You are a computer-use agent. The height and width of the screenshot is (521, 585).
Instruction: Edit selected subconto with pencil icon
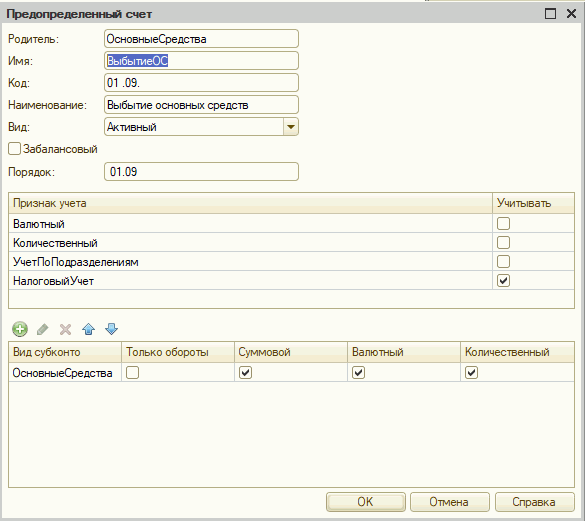click(x=43, y=329)
